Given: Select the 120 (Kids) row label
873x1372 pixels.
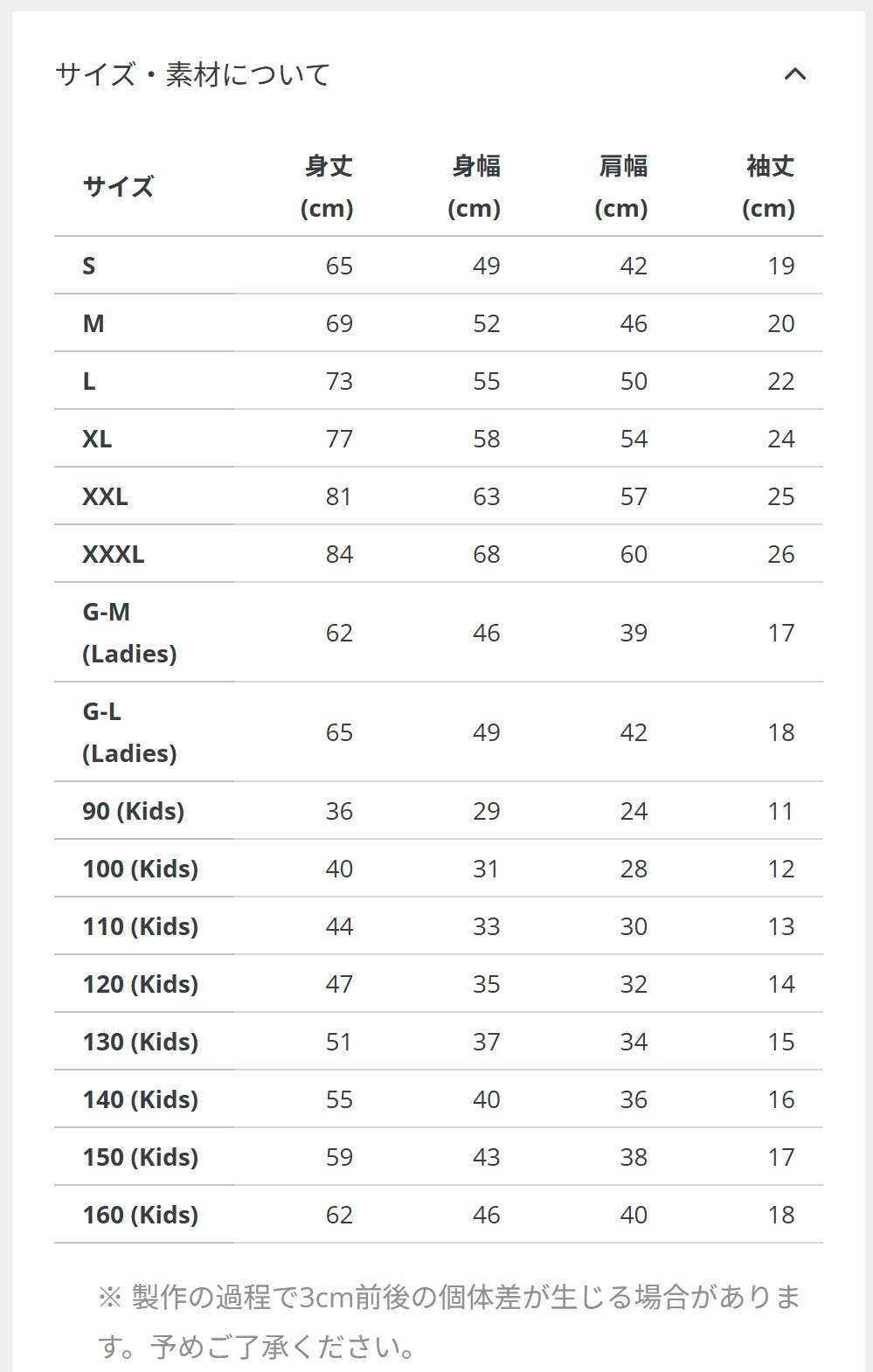Looking at the screenshot, I should coord(141,984).
